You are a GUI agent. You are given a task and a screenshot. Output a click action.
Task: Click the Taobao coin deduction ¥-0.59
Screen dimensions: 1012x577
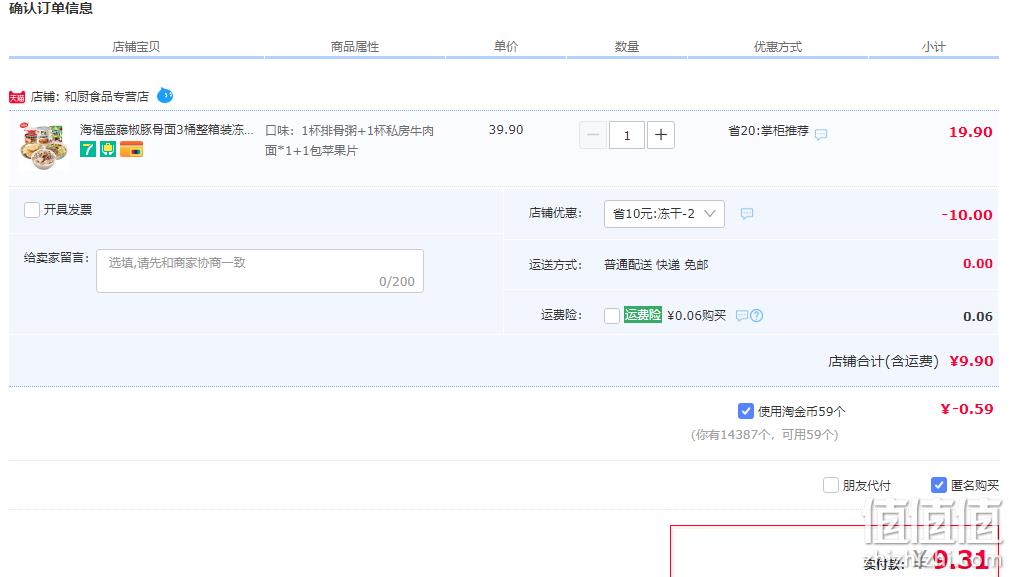pos(967,409)
